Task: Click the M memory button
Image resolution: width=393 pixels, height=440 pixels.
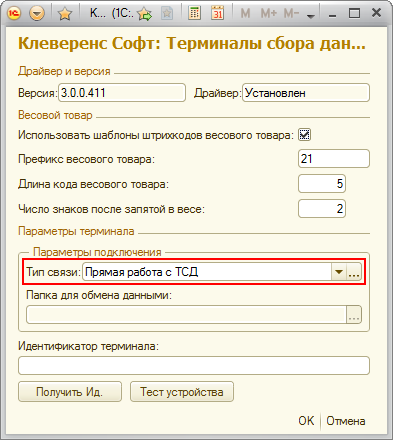Action: point(245,14)
